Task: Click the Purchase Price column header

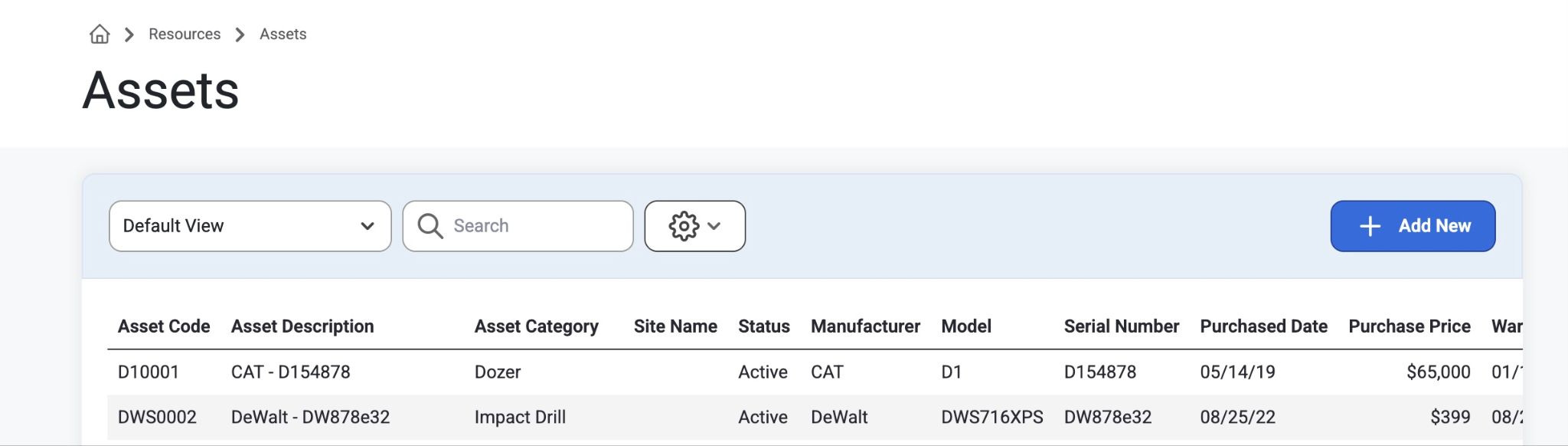Action: tap(1410, 326)
